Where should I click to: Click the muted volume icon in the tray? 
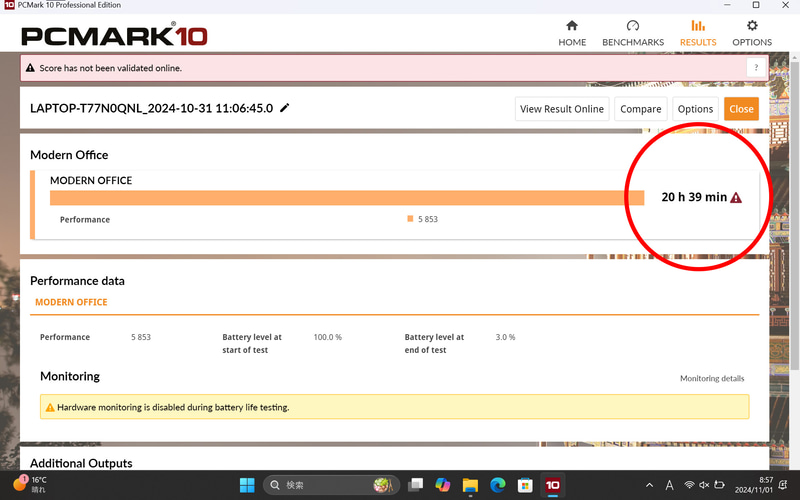pyautogui.click(x=704, y=485)
